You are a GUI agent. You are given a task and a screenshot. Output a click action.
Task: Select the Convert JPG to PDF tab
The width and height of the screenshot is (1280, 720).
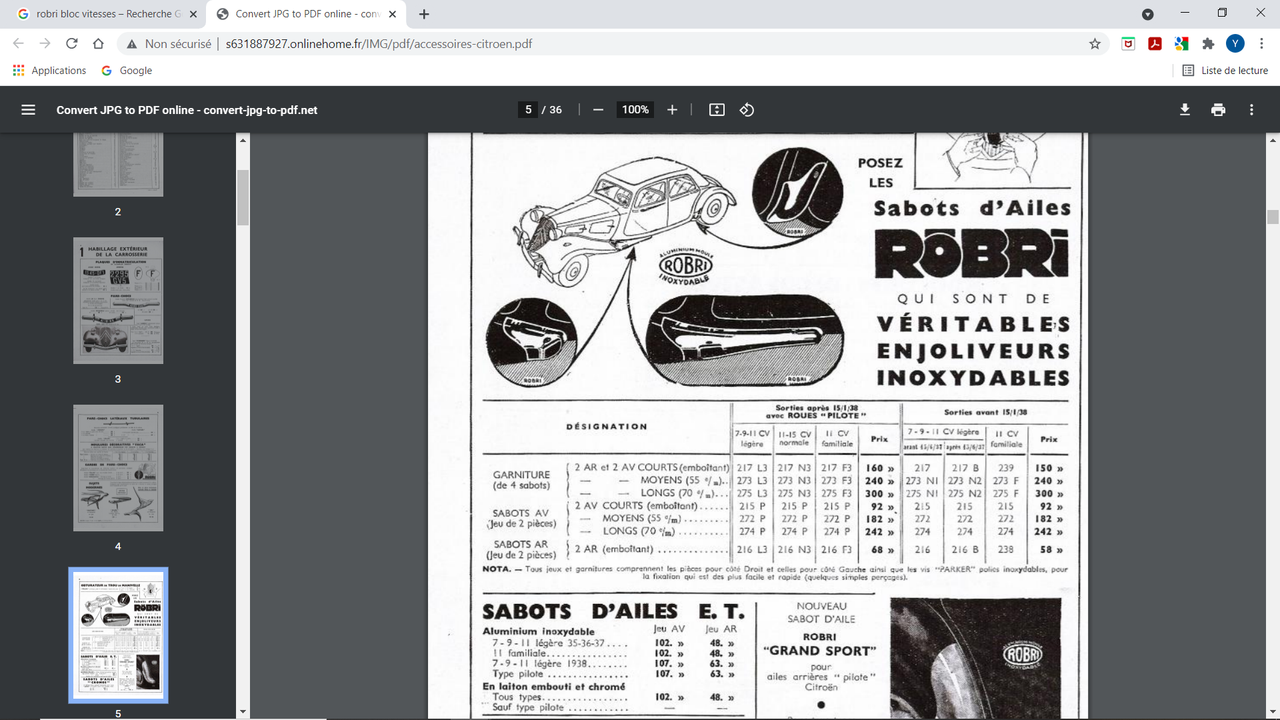click(x=308, y=14)
